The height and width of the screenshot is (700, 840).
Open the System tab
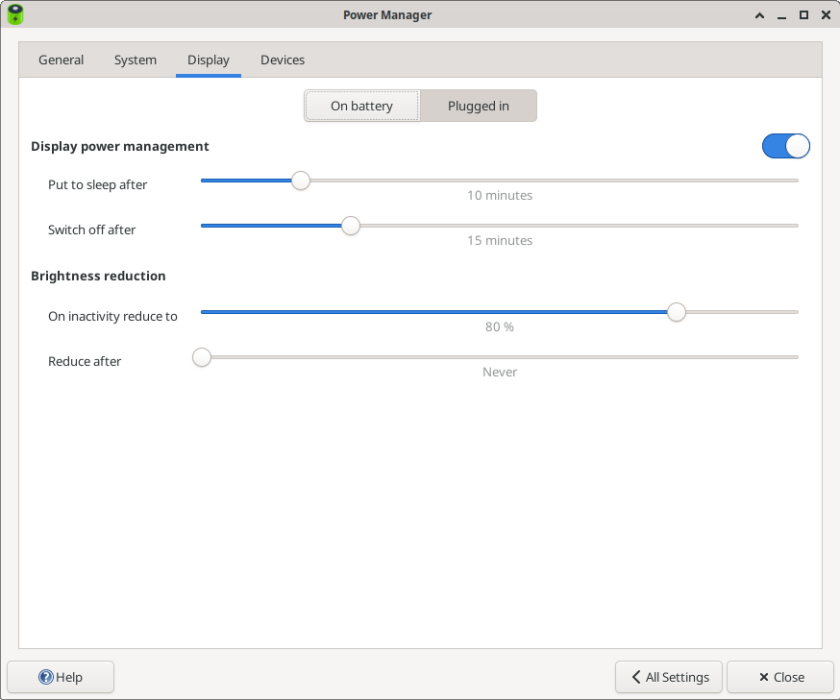135,60
